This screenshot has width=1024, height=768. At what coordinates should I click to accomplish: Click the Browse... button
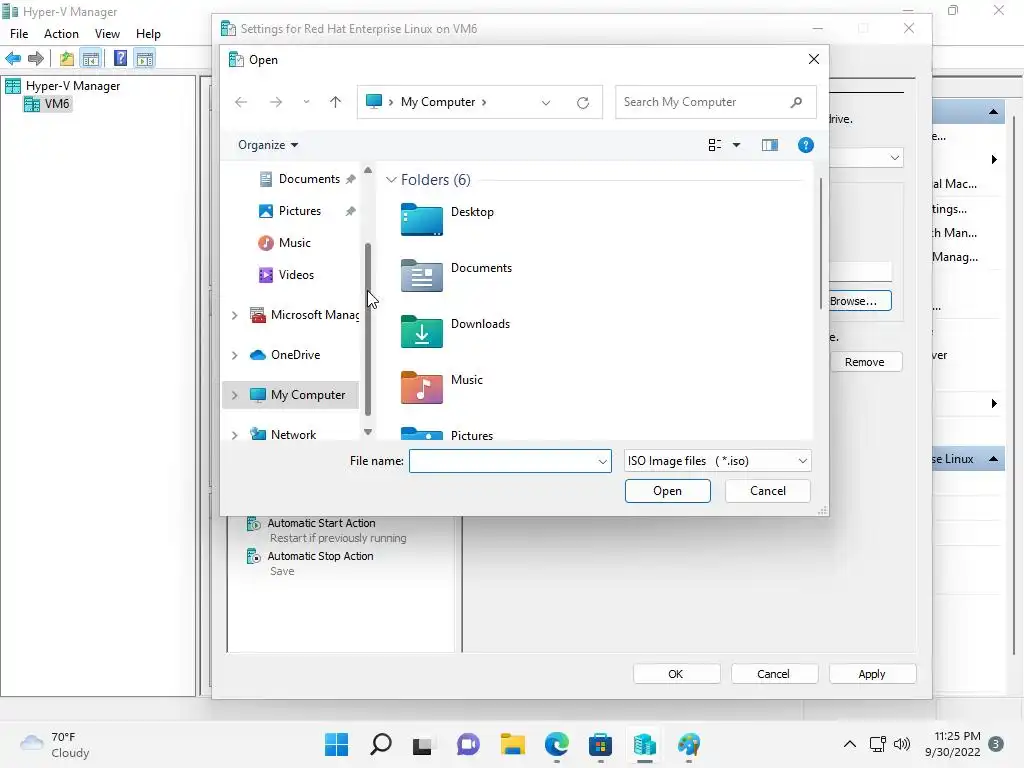click(x=859, y=301)
